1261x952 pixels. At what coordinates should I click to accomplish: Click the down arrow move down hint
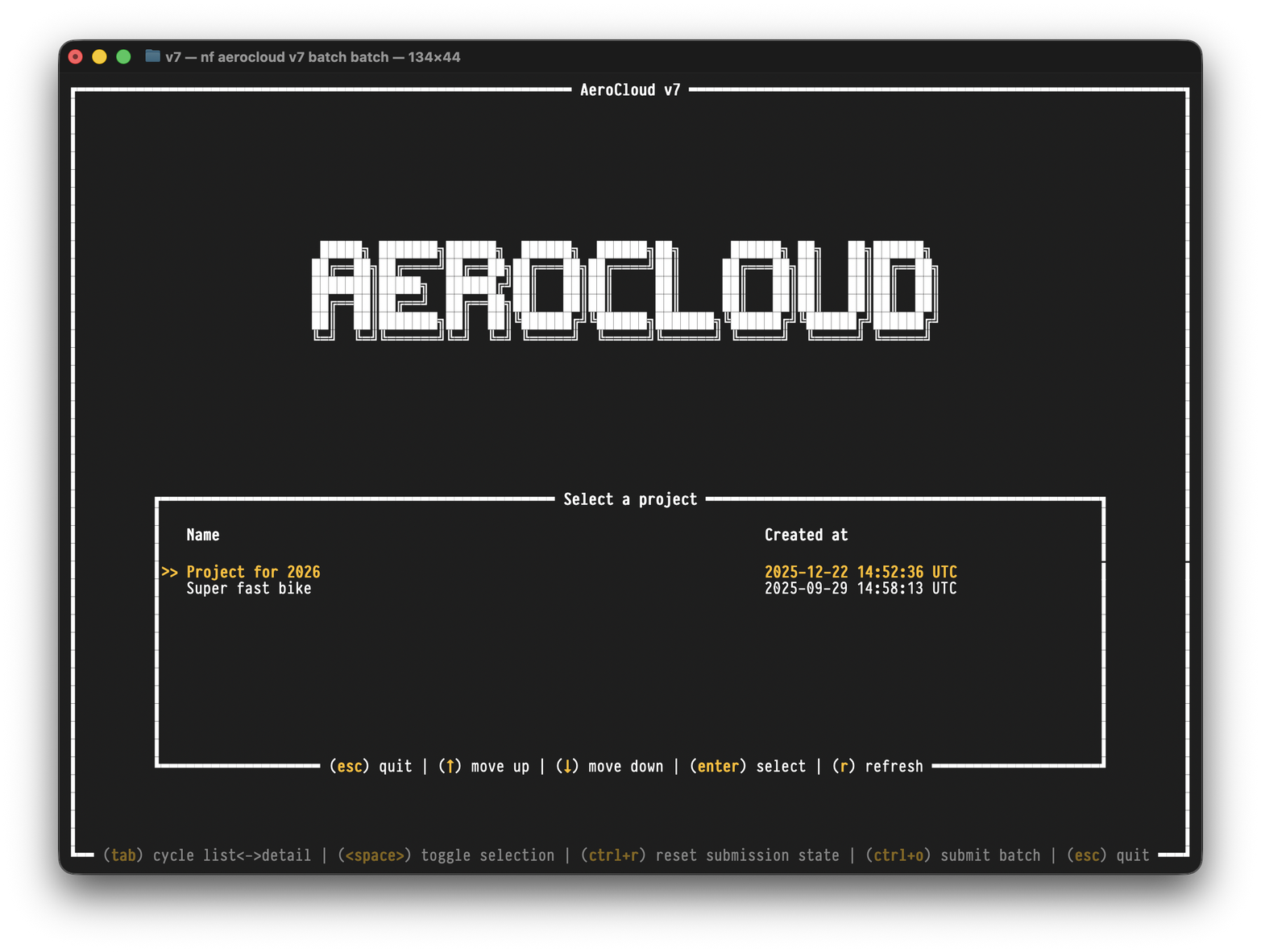(609, 766)
